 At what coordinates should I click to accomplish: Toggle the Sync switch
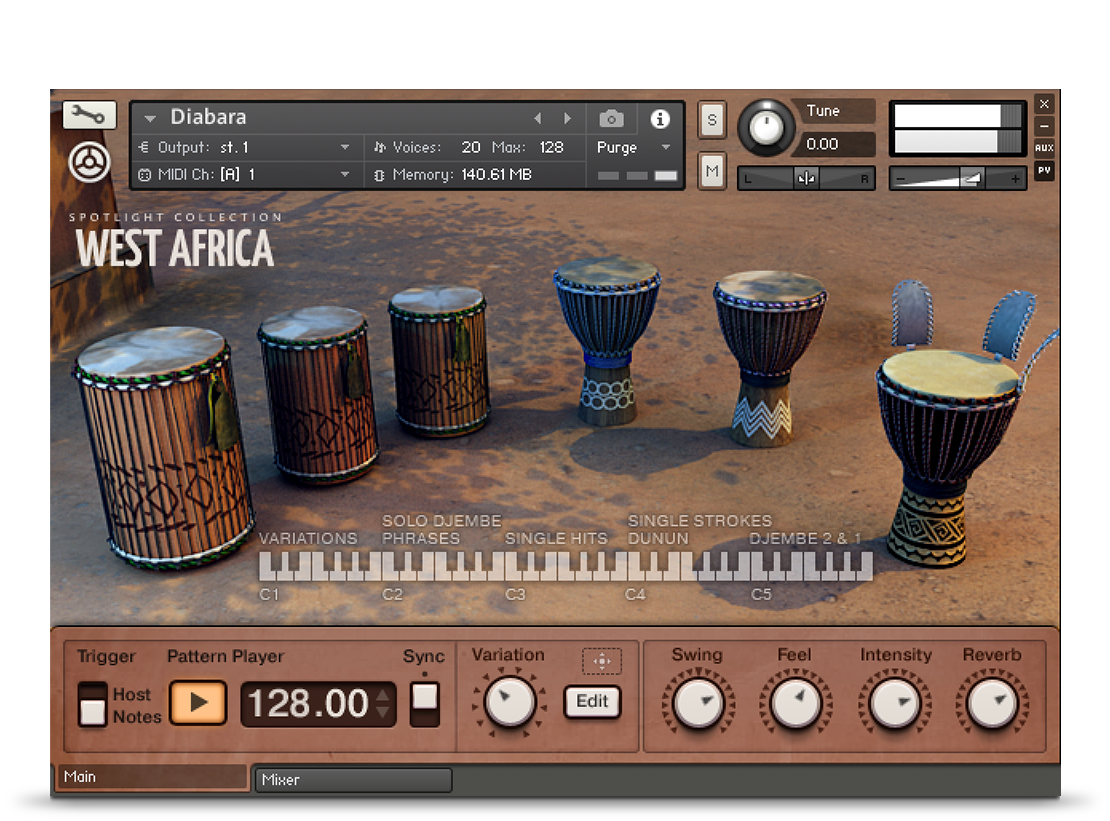pos(425,704)
